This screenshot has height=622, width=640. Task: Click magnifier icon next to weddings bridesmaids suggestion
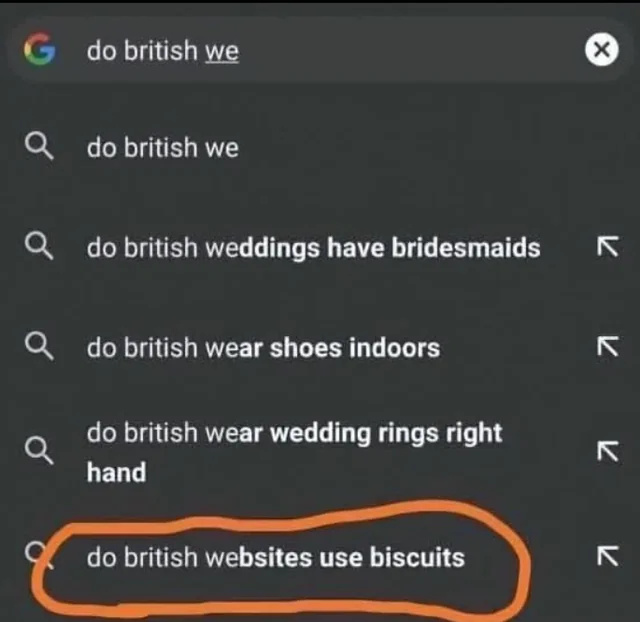(x=39, y=247)
